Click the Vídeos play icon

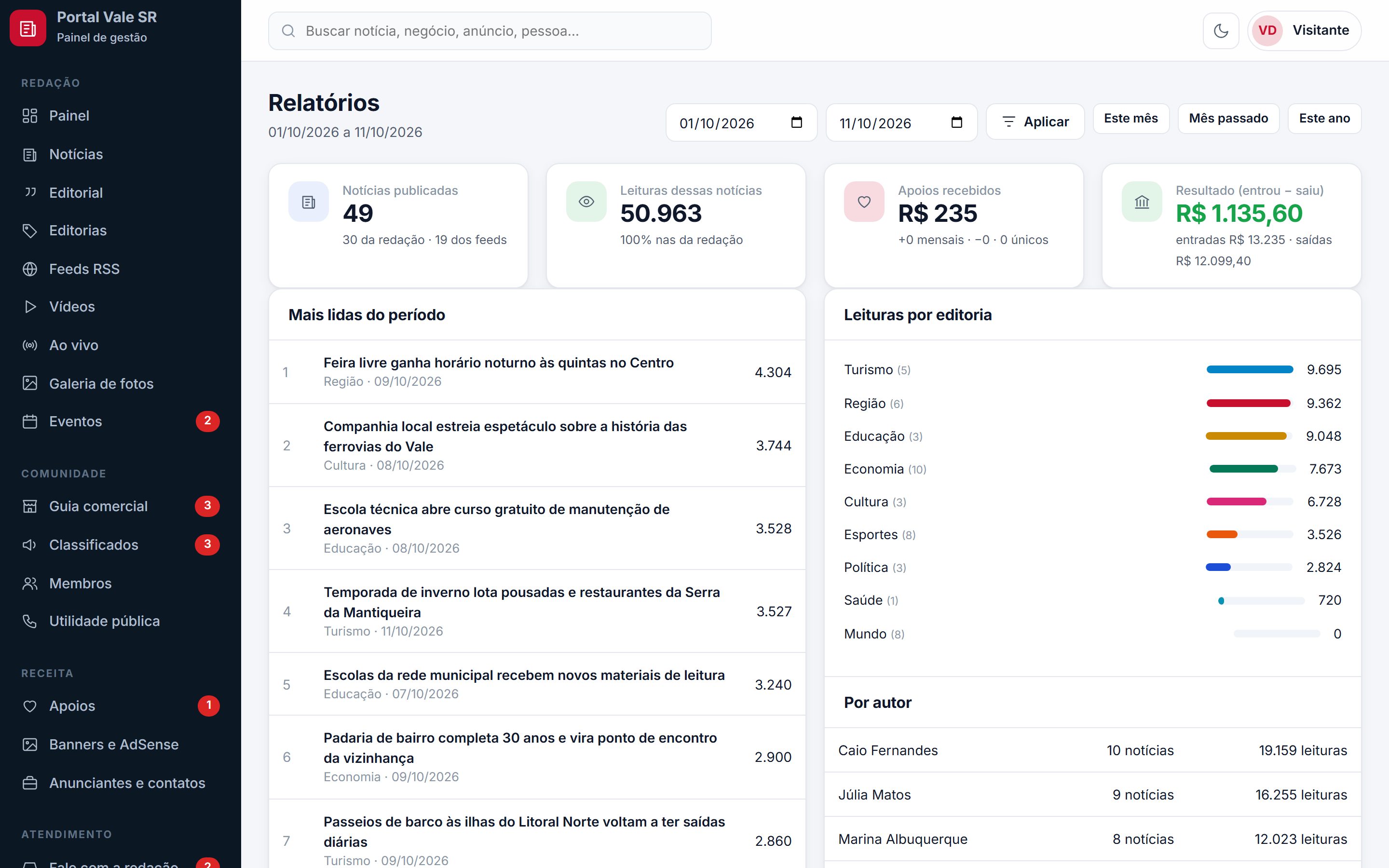tap(30, 307)
